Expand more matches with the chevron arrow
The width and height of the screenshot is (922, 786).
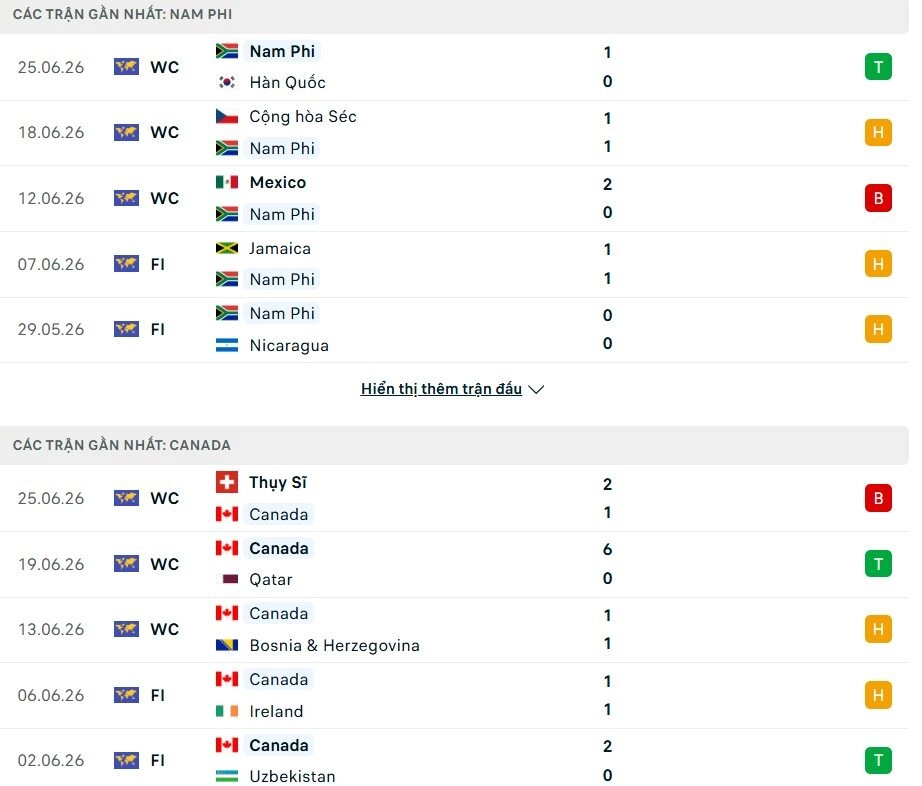click(x=536, y=389)
